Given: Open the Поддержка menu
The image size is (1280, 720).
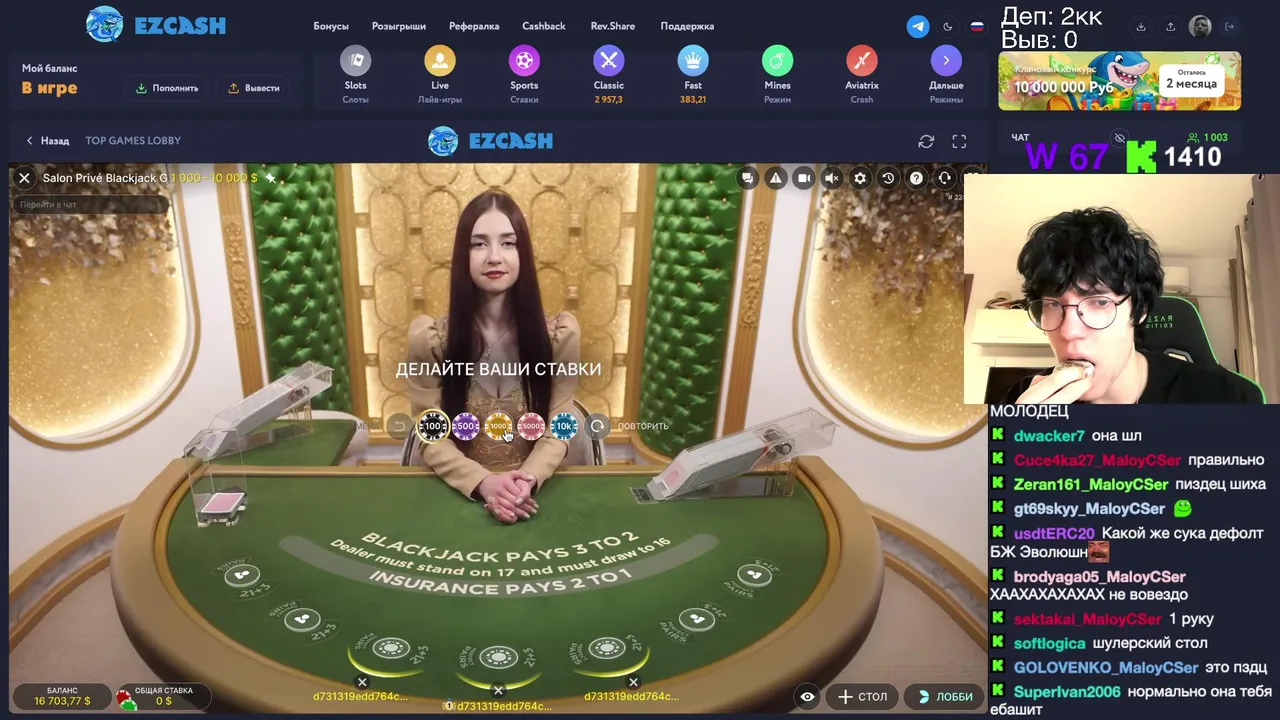Looking at the screenshot, I should pyautogui.click(x=687, y=26).
